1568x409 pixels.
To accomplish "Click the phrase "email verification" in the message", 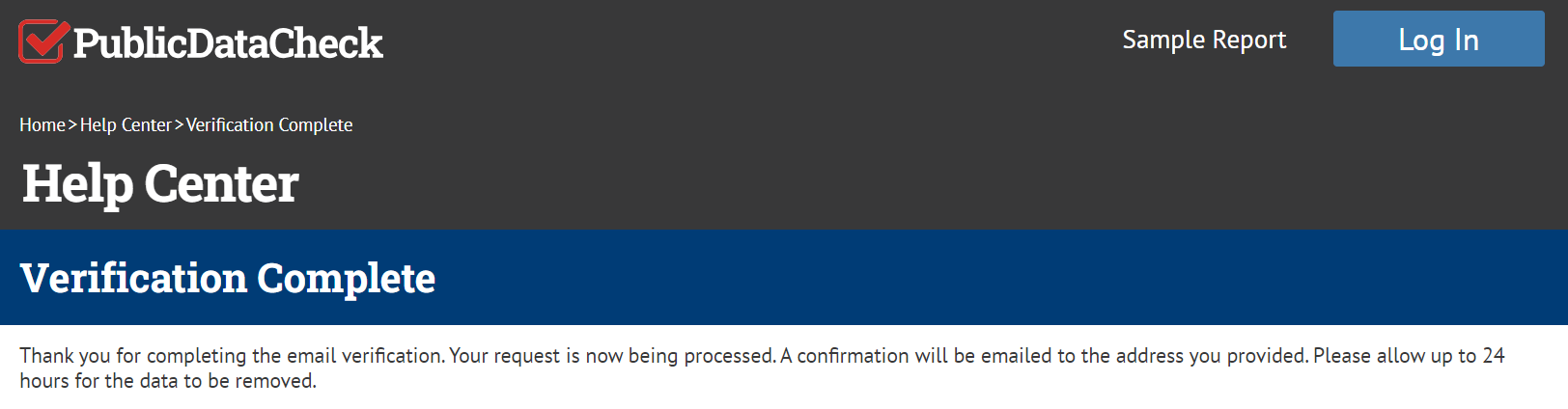I will pyautogui.click(x=365, y=356).
